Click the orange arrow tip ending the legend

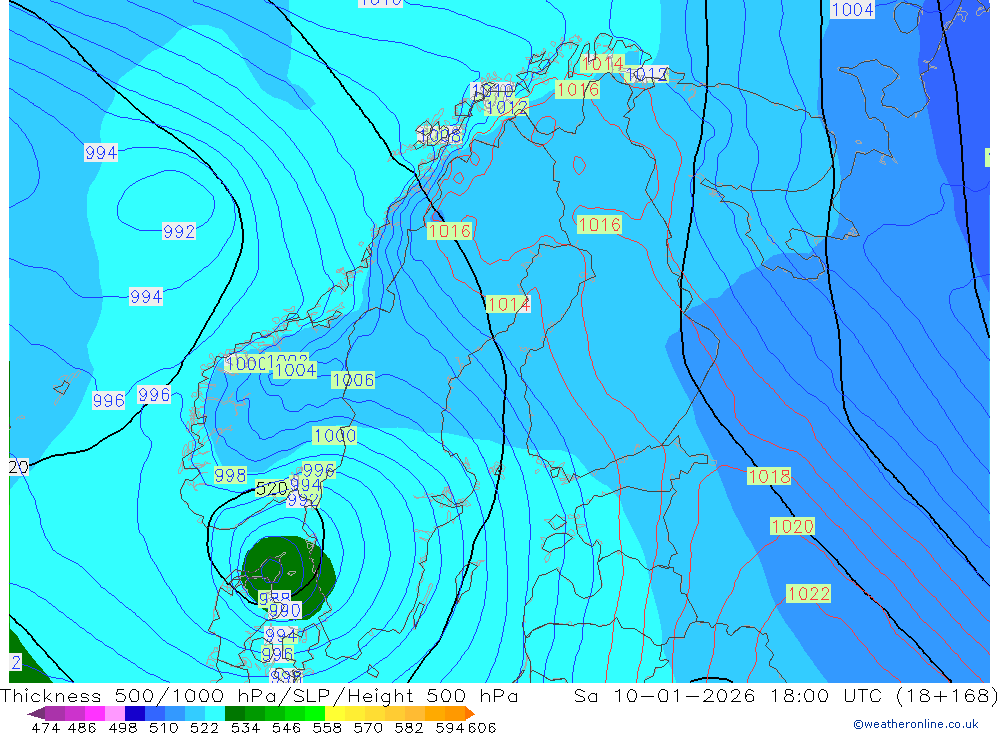point(470,713)
